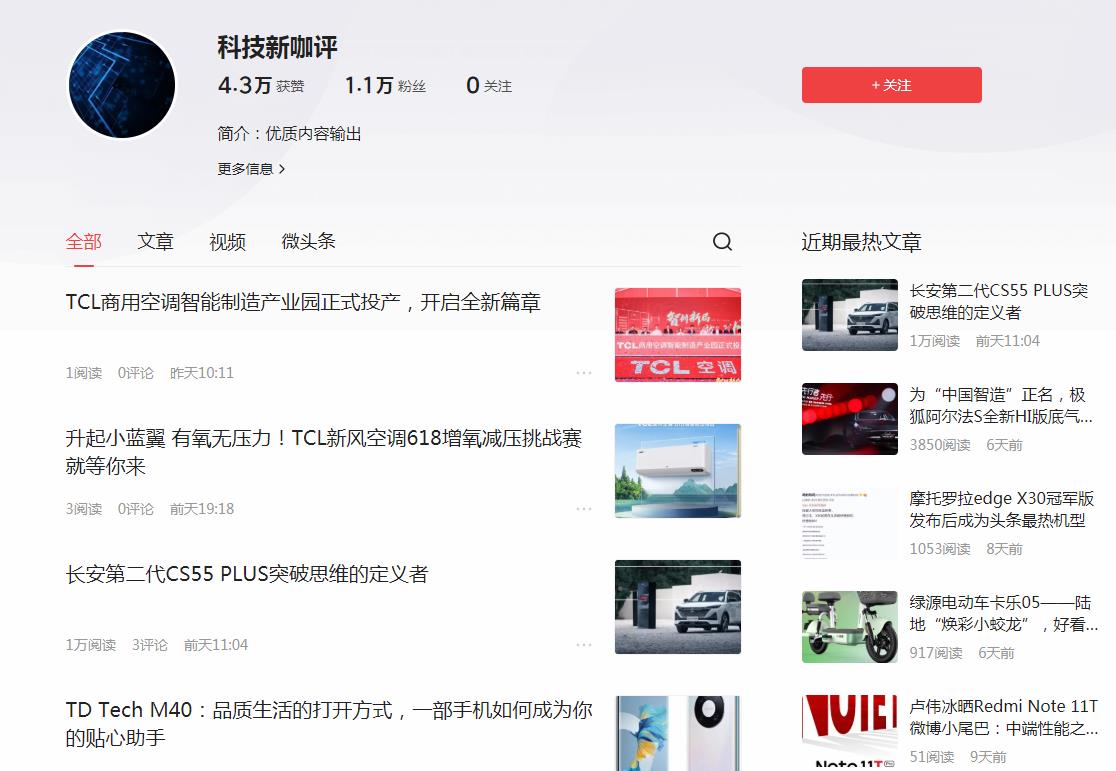Click the 科技新咖评 account name

coord(278,48)
